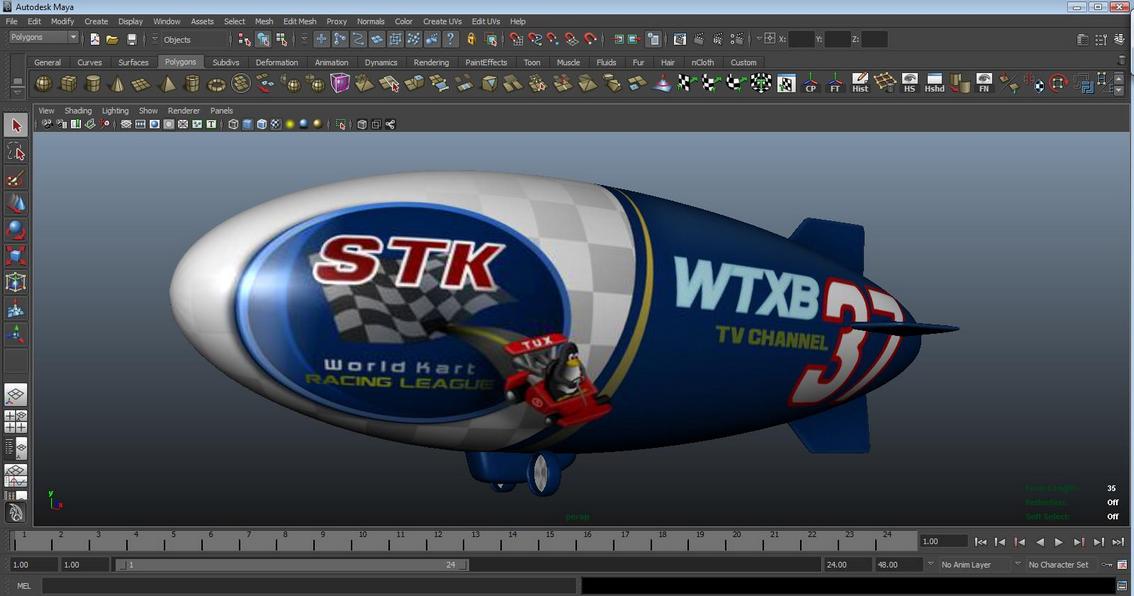Click the Hist shelf button

click(x=860, y=84)
